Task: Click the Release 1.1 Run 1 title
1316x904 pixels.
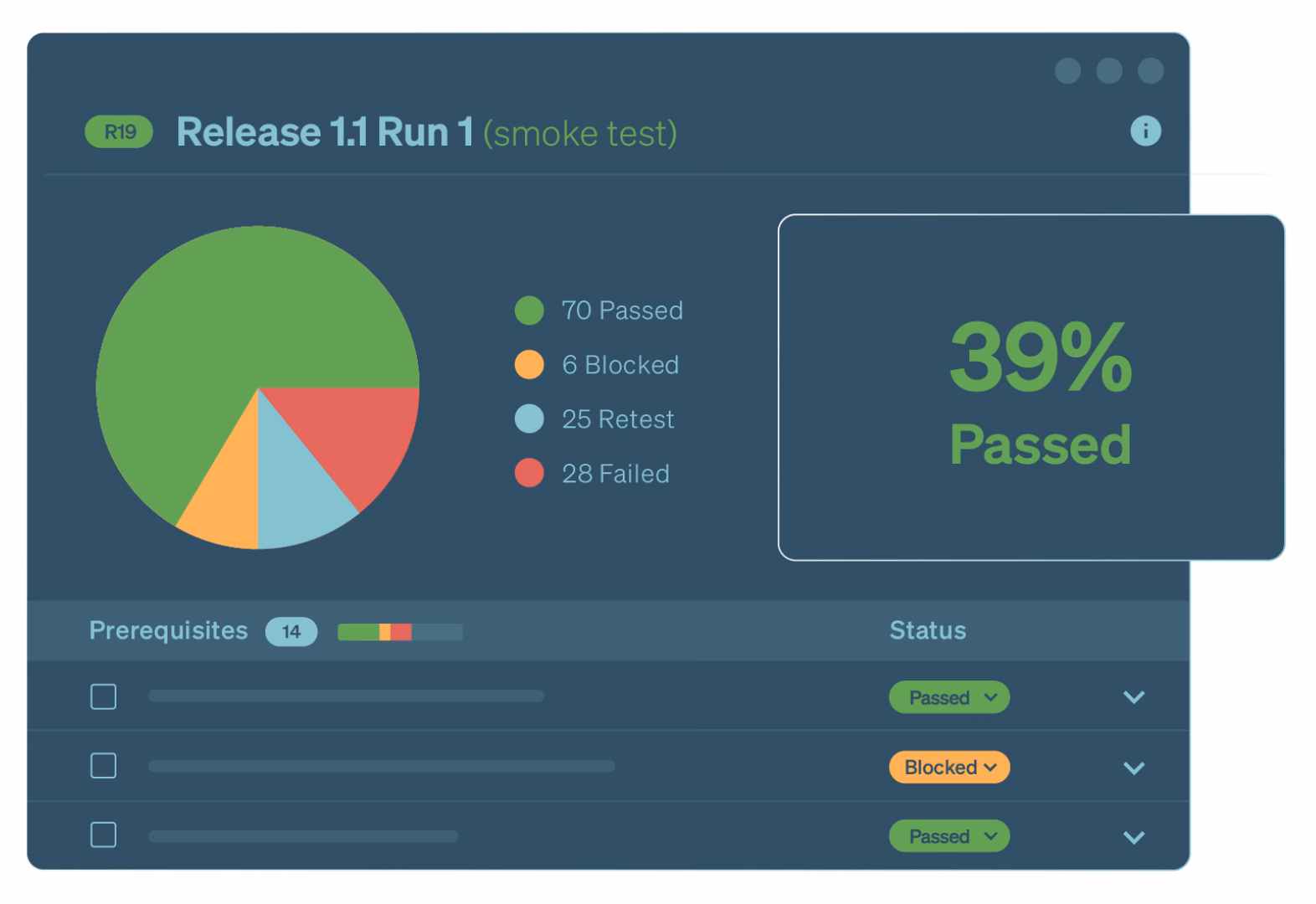Action: (325, 132)
